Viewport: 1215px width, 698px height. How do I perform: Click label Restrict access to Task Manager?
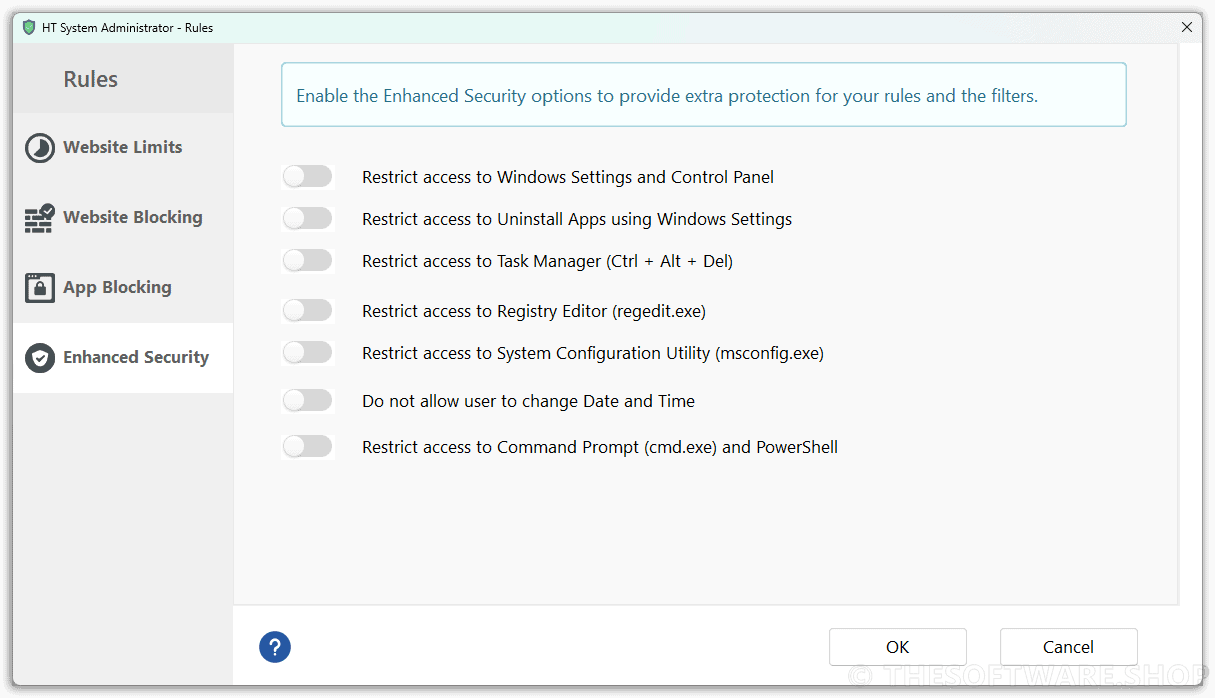point(548,261)
